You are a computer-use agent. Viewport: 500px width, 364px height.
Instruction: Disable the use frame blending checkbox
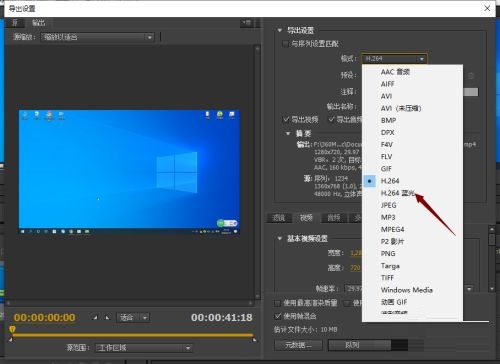click(x=277, y=316)
